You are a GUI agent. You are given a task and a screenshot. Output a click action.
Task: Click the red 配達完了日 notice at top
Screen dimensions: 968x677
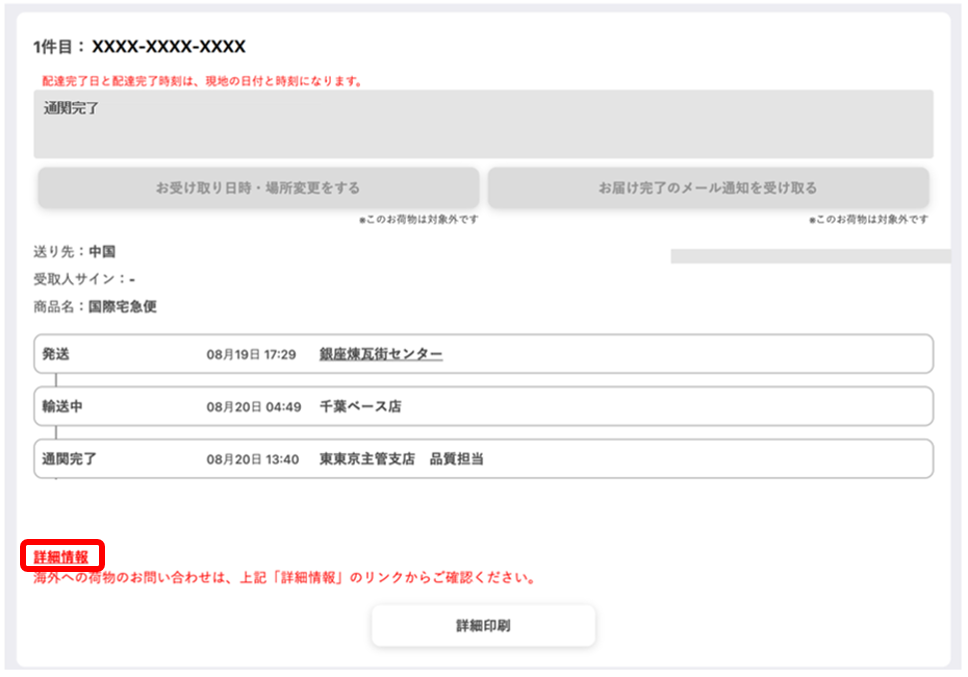pos(202,81)
